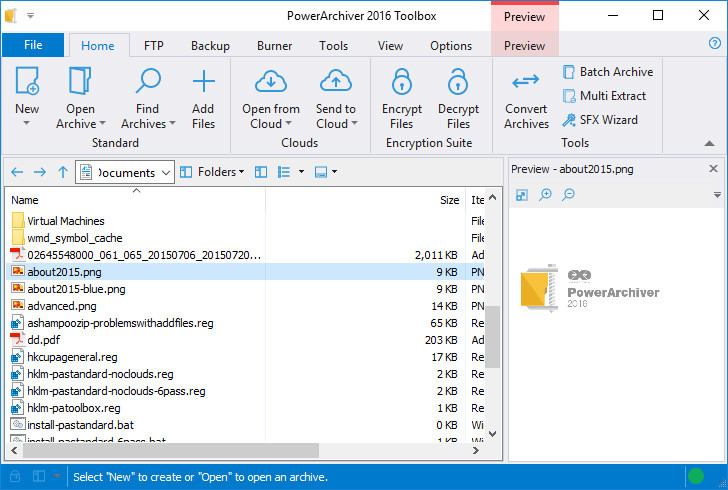Image resolution: width=728 pixels, height=490 pixels.
Task: Click Decrypt Files open-lock icon
Action: point(458,81)
